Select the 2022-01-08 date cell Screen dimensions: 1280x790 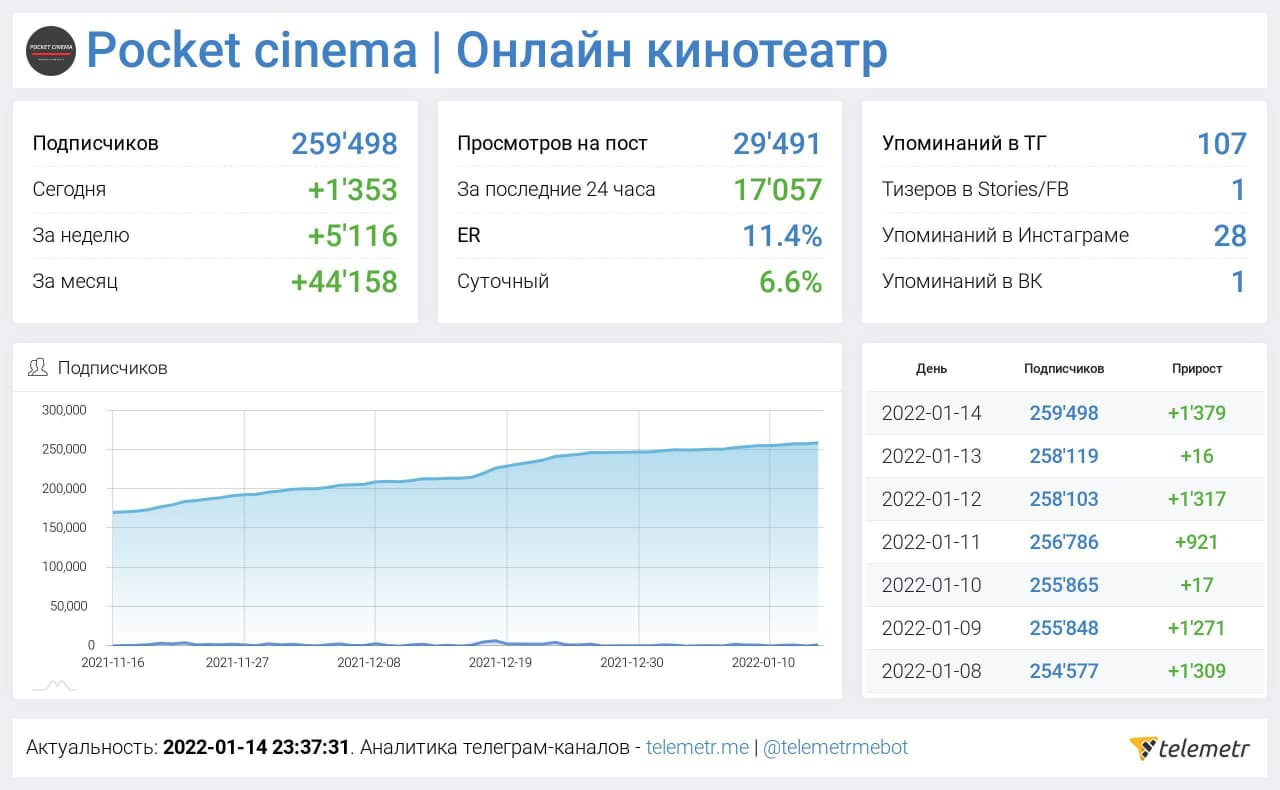coord(932,671)
